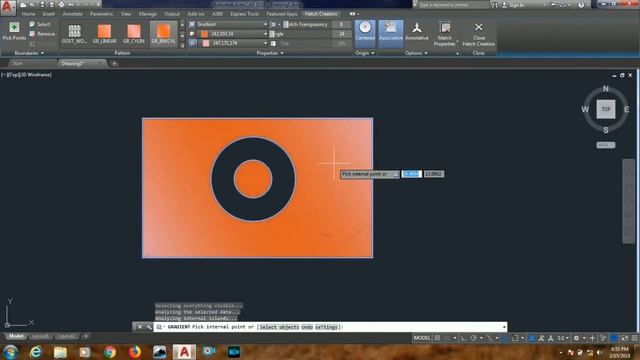The width and height of the screenshot is (640, 360).
Task: Click the seTtings command line option
Action: click(327, 327)
